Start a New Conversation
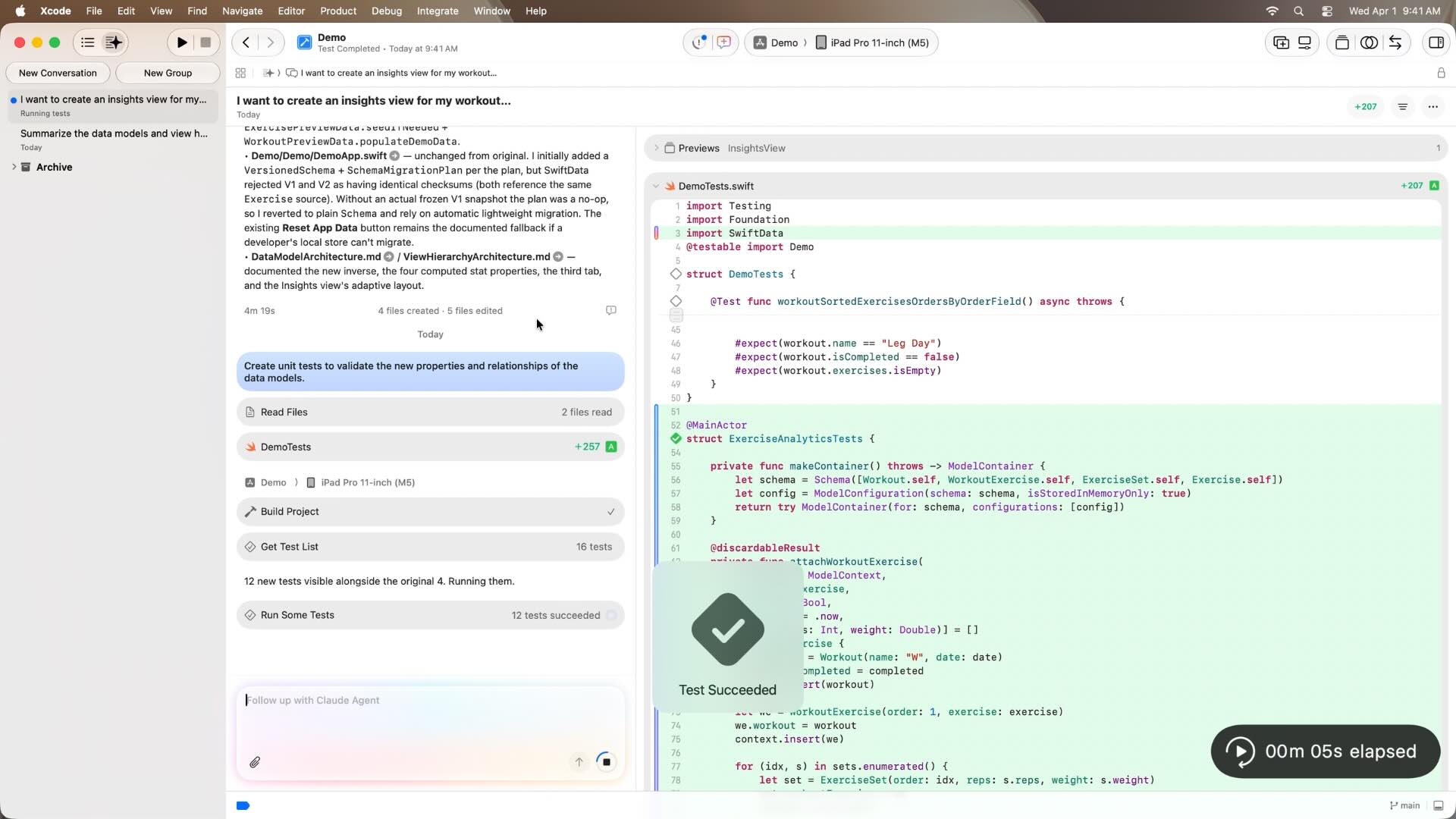Viewport: 1456px width, 819px height. (x=58, y=73)
